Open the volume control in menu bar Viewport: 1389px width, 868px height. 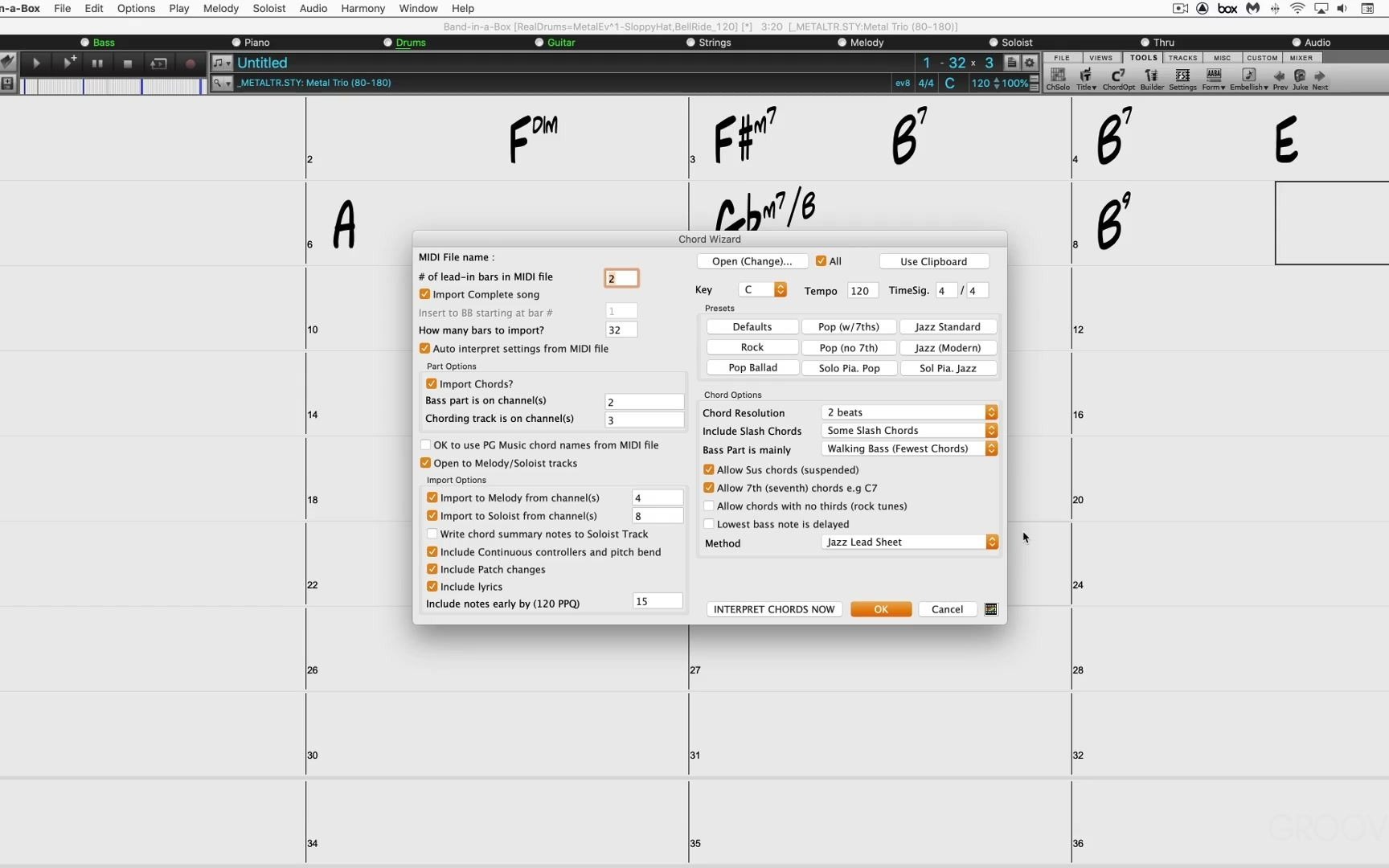pyautogui.click(x=1342, y=8)
